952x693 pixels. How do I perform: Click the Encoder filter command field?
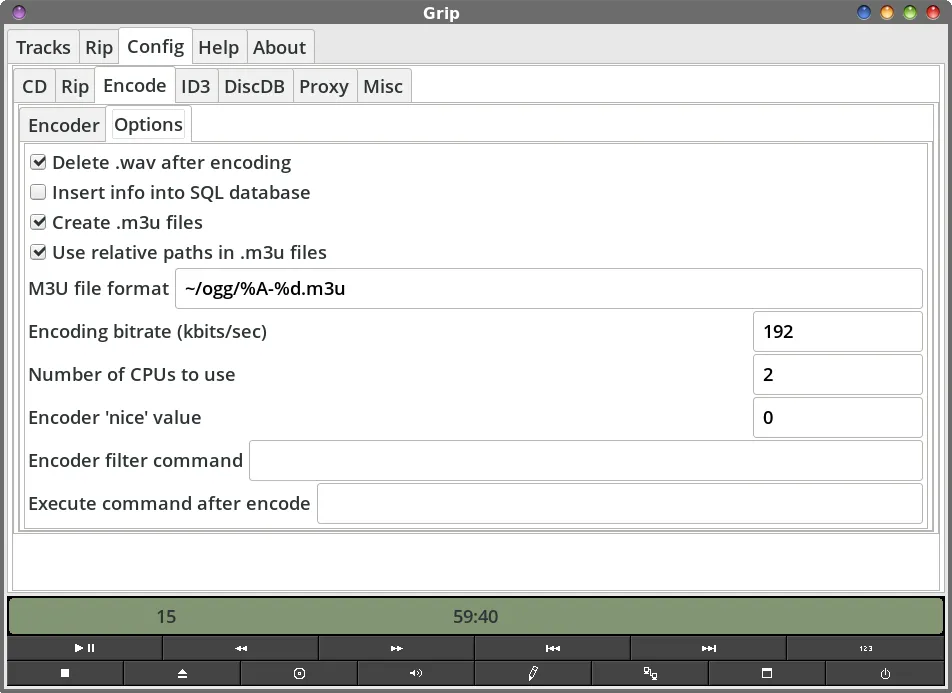tap(586, 461)
